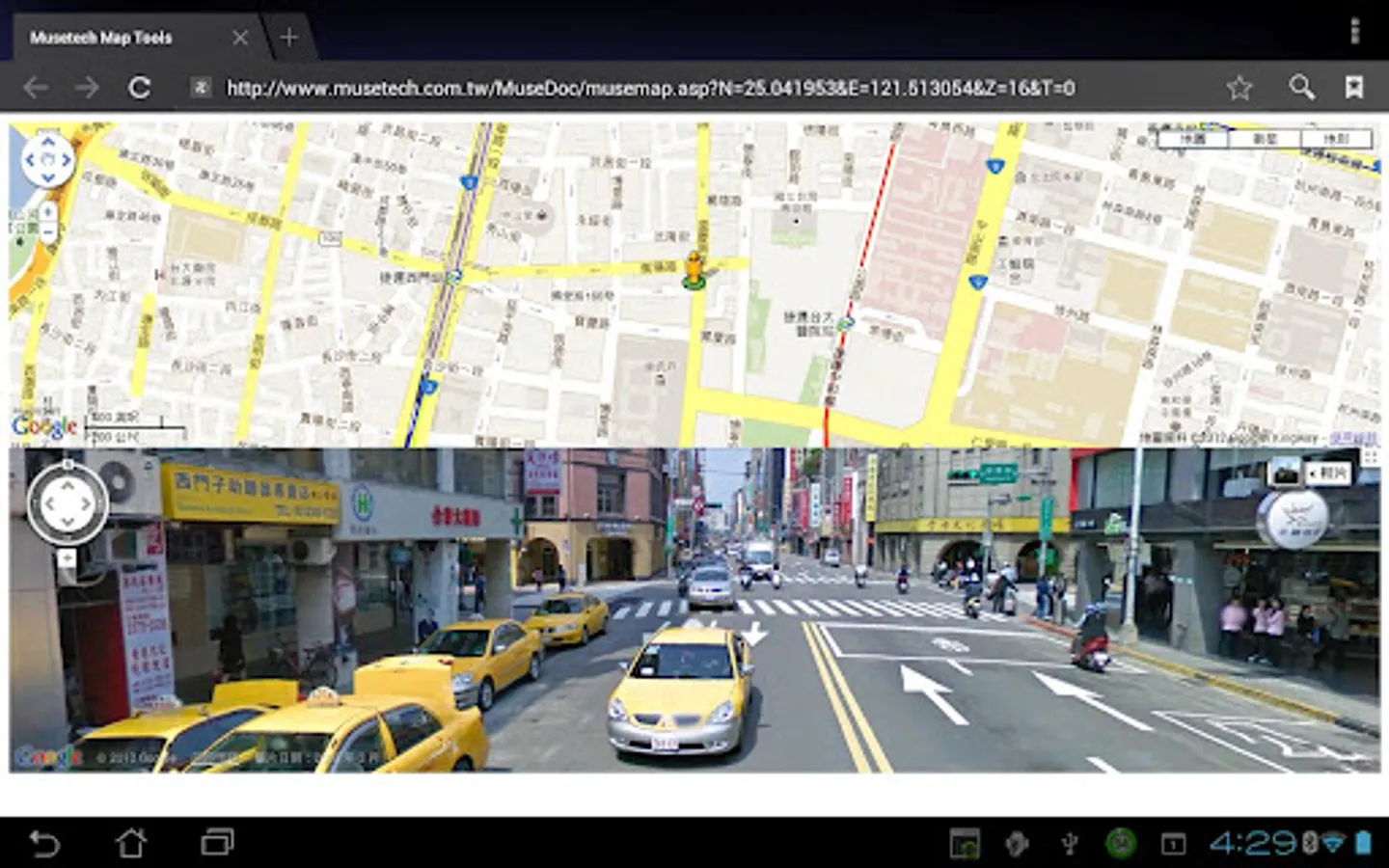Open a new browser tab

click(288, 38)
